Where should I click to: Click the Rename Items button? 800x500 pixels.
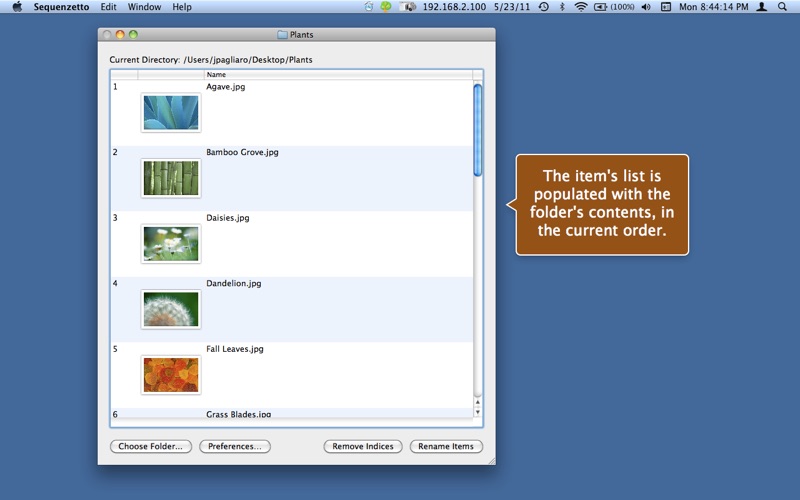(x=446, y=446)
